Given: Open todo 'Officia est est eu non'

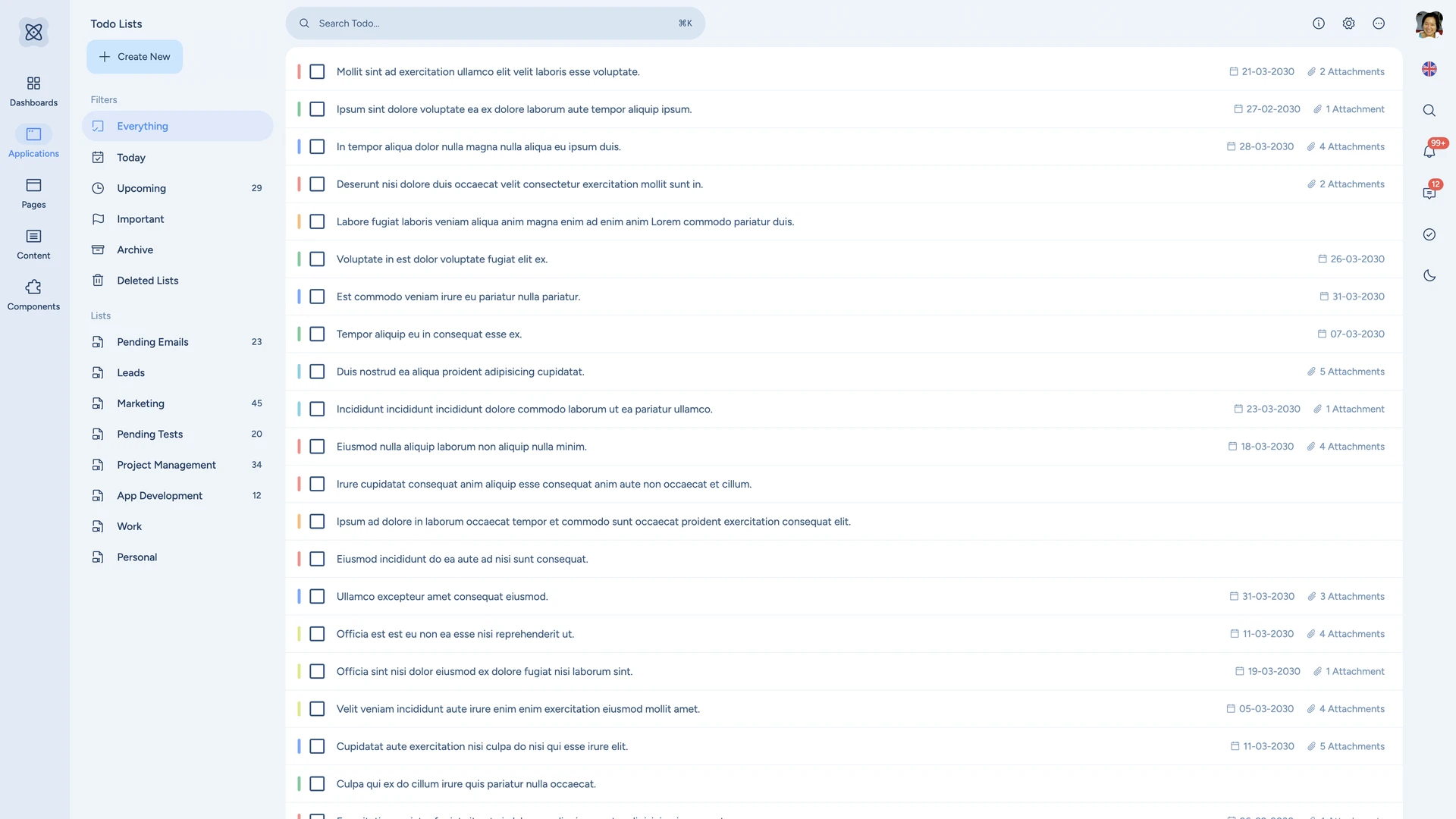Looking at the screenshot, I should point(455,634).
